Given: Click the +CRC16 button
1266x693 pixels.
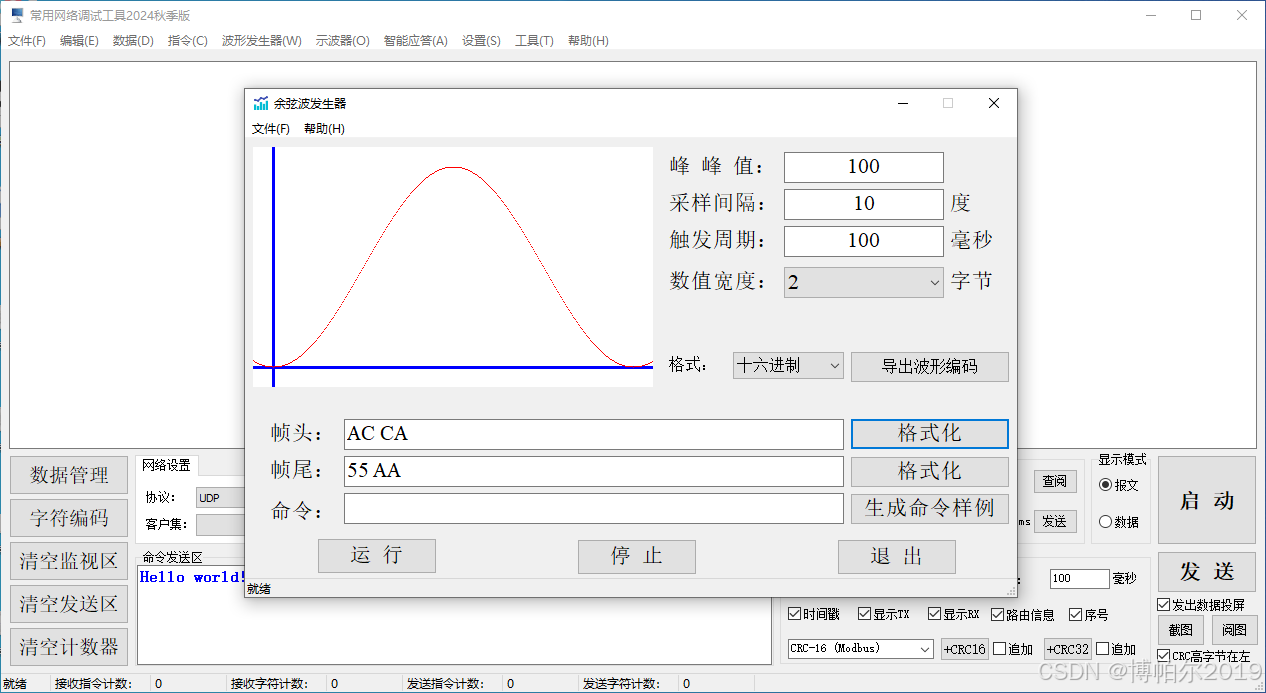Looking at the screenshot, I should pyautogui.click(x=965, y=649).
